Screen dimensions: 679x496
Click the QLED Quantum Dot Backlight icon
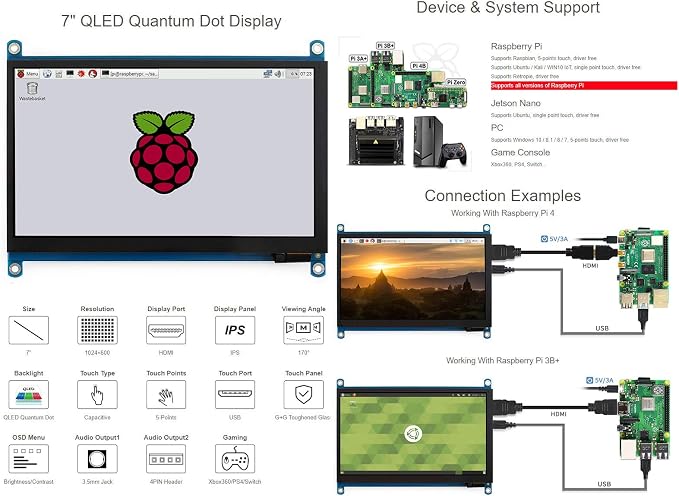coord(29,395)
